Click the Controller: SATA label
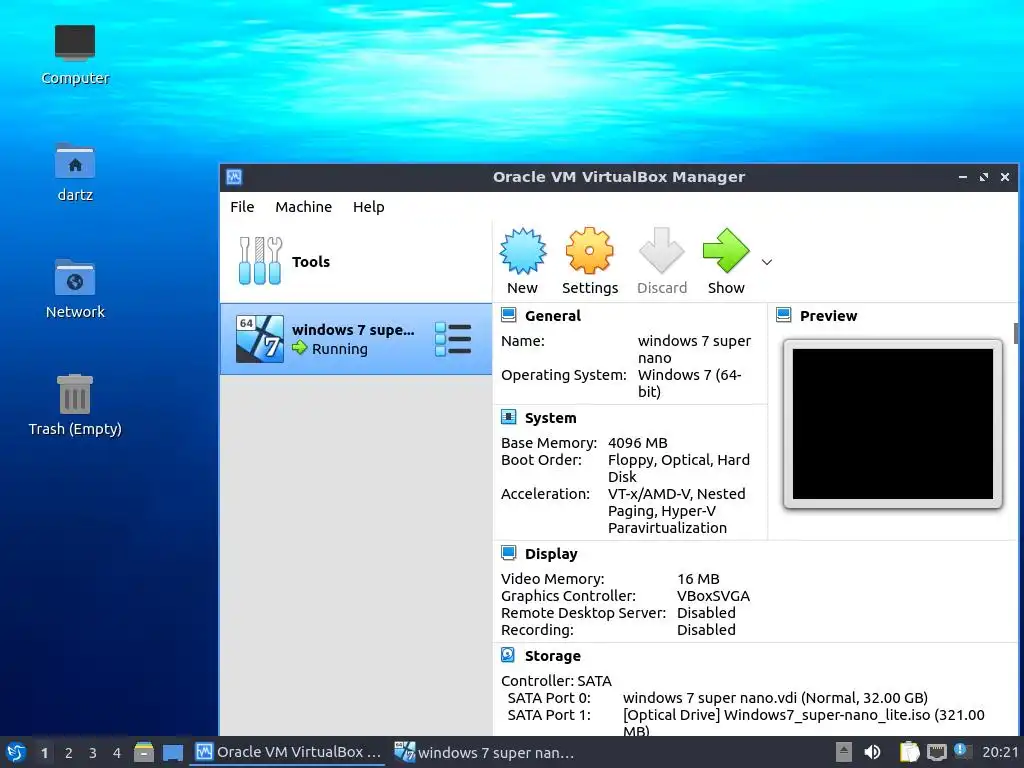Viewport: 1024px width, 768px height. pos(556,681)
